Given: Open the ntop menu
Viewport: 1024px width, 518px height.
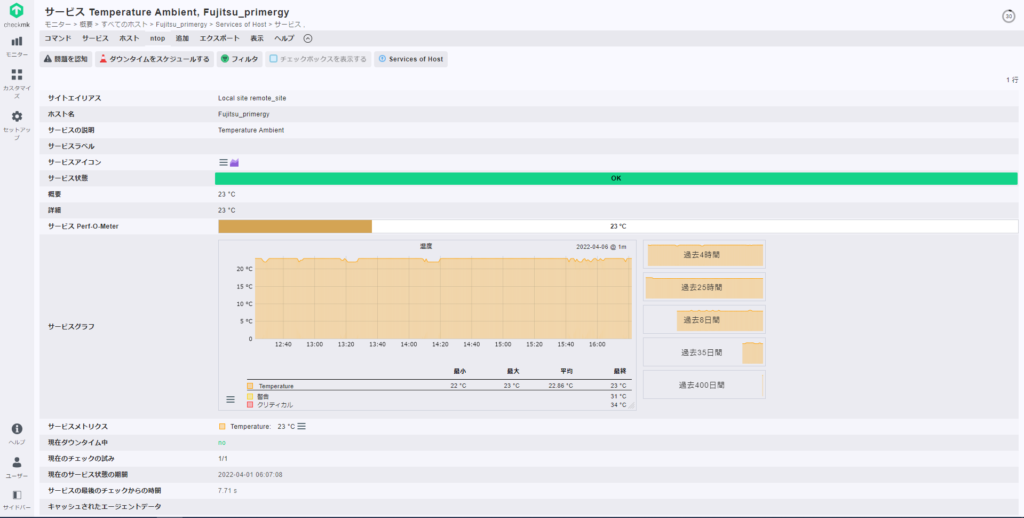Looking at the screenshot, I should [x=157, y=39].
